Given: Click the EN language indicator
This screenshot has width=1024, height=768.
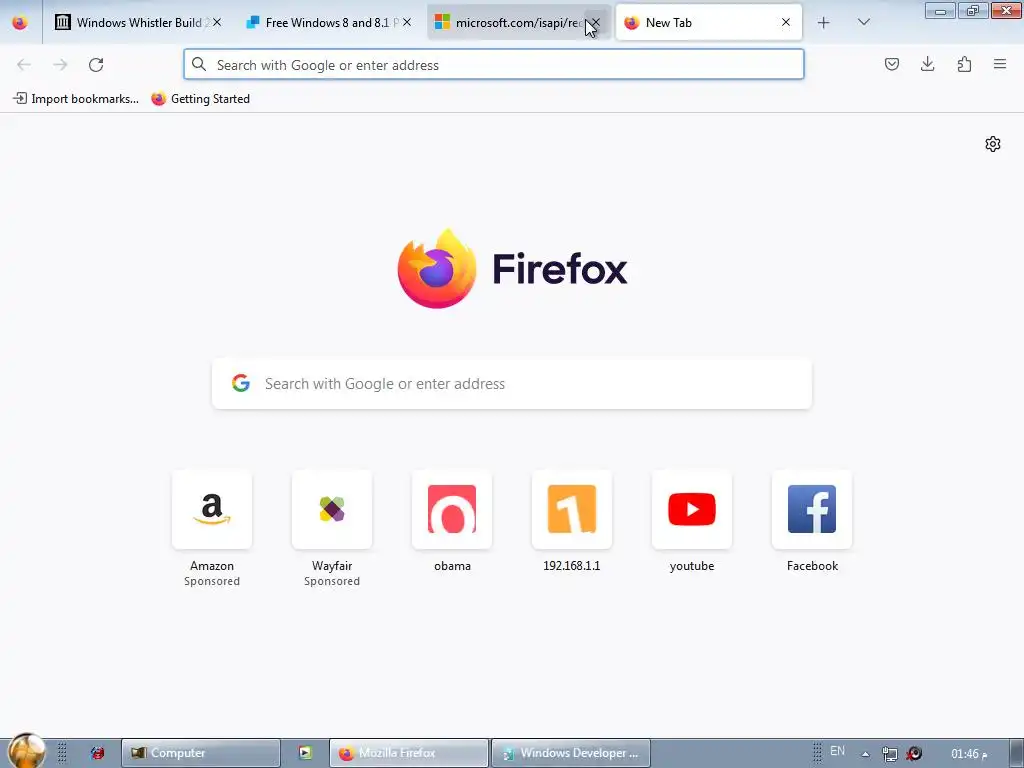Looking at the screenshot, I should (837, 751).
